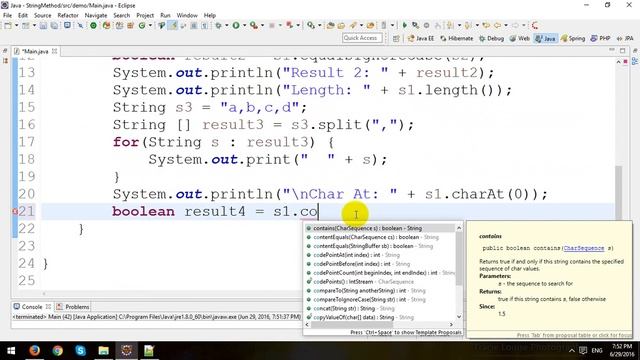The height and width of the screenshot is (360, 640).
Task: Open Skype from the taskbar
Action: pyautogui.click(x=80, y=350)
